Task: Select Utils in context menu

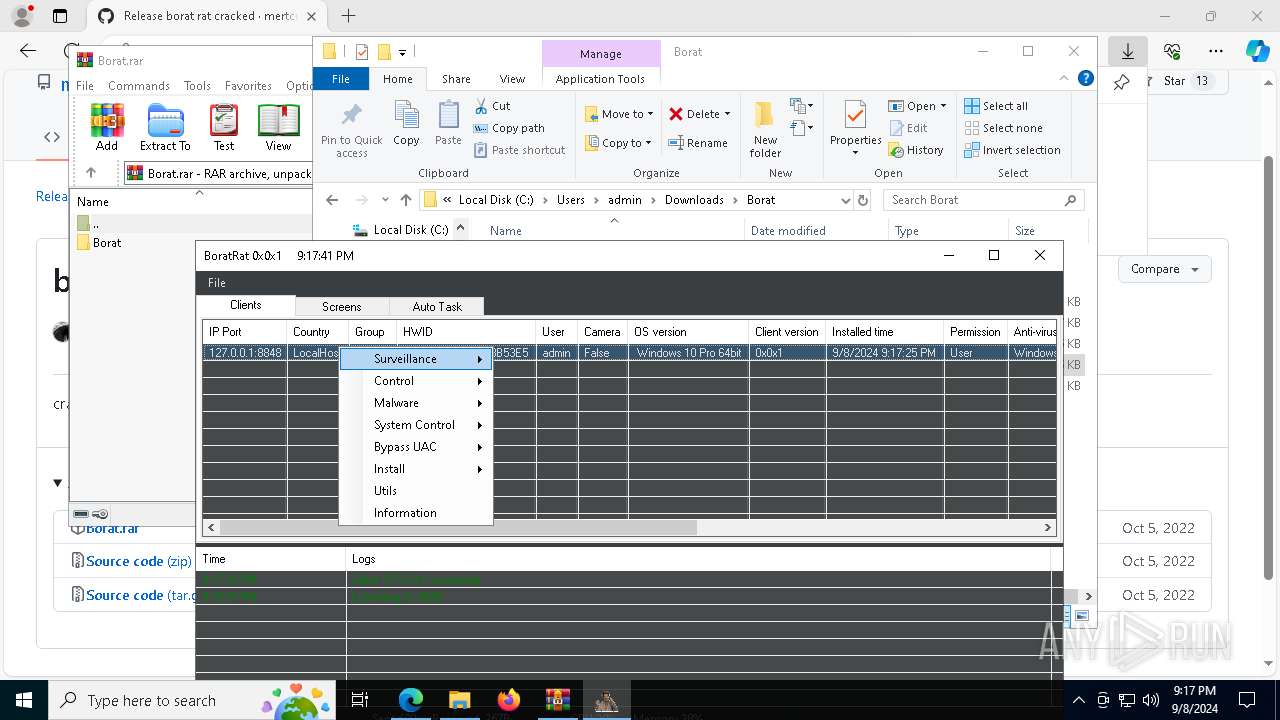Action: [416, 491]
